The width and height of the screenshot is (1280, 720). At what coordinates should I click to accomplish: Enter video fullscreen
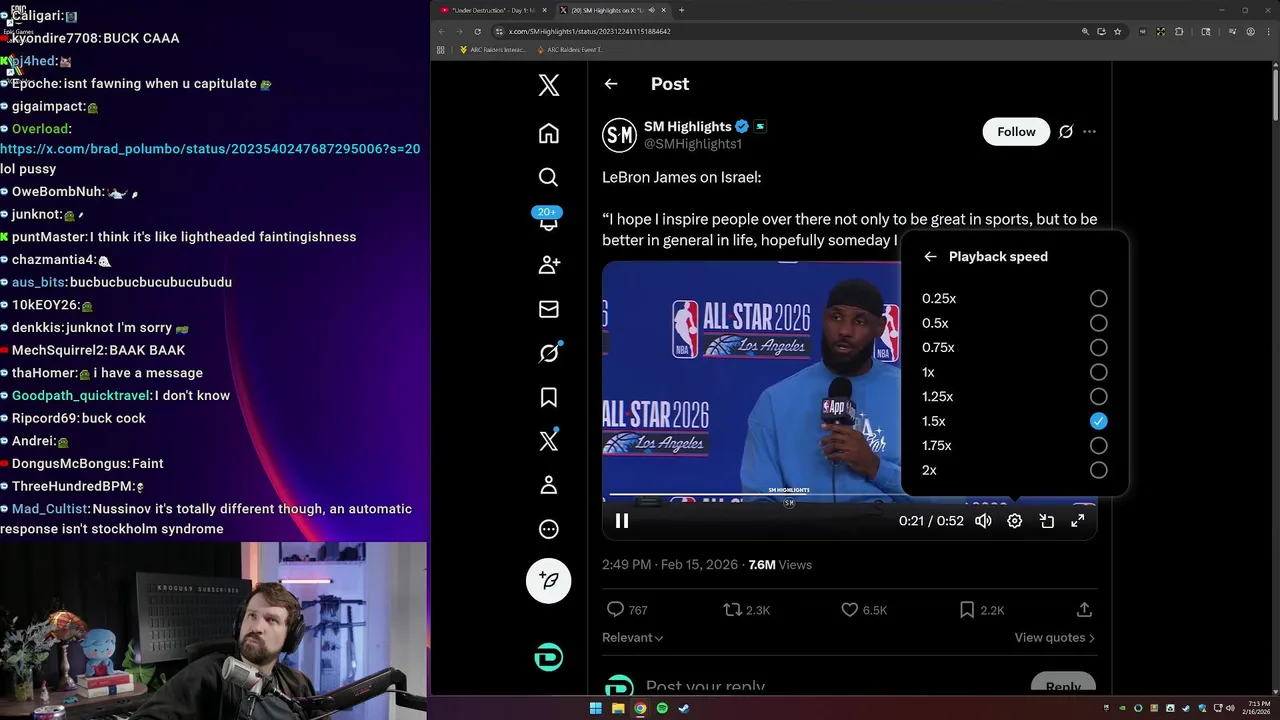coord(1077,521)
